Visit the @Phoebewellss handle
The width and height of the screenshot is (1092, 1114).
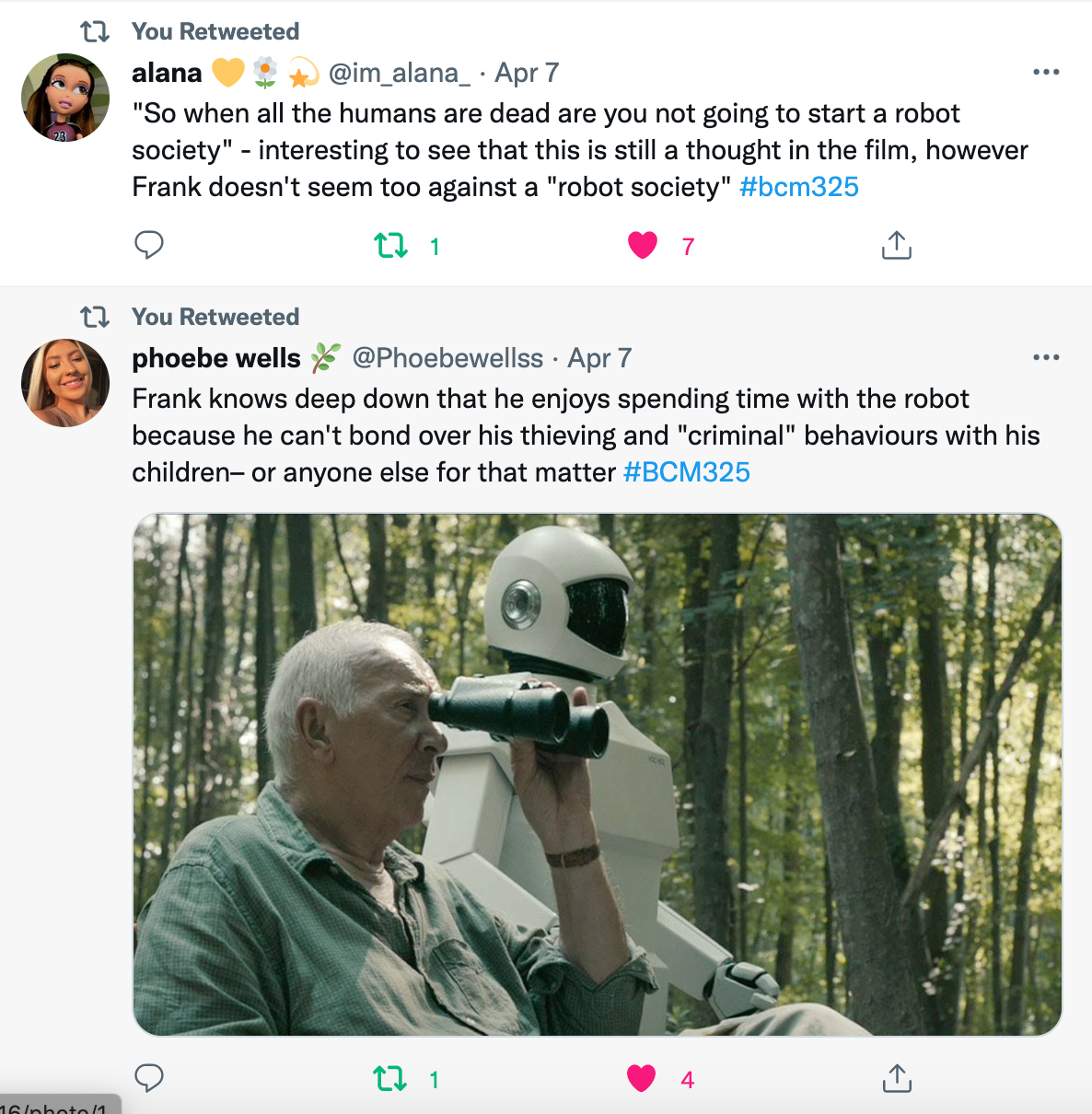[x=447, y=358]
